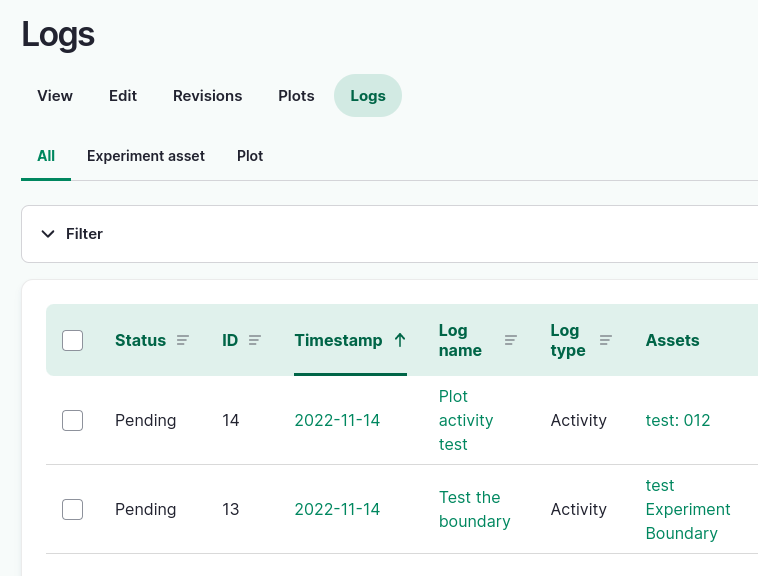This screenshot has width=758, height=576.
Task: Open the test Experiment Boundary asset
Action: (688, 509)
